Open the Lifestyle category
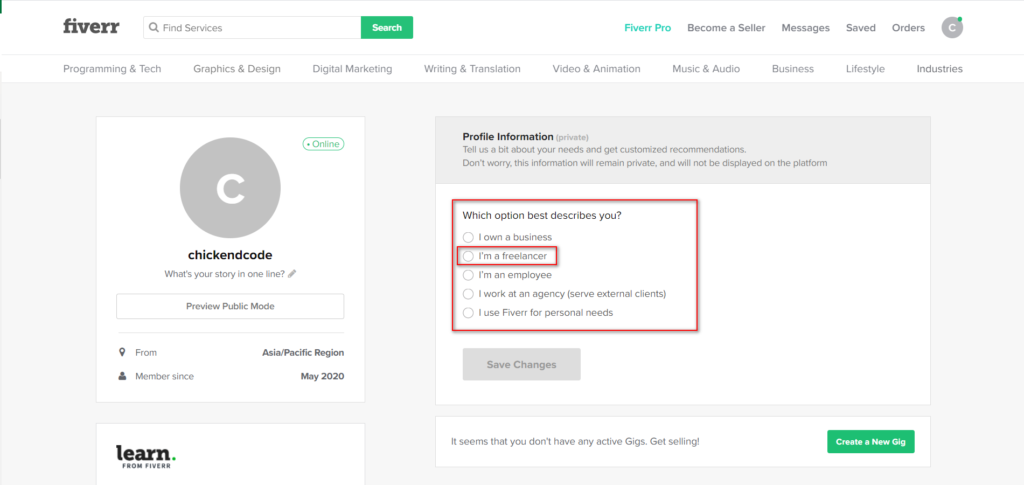The height and width of the screenshot is (485, 1024). tap(865, 69)
